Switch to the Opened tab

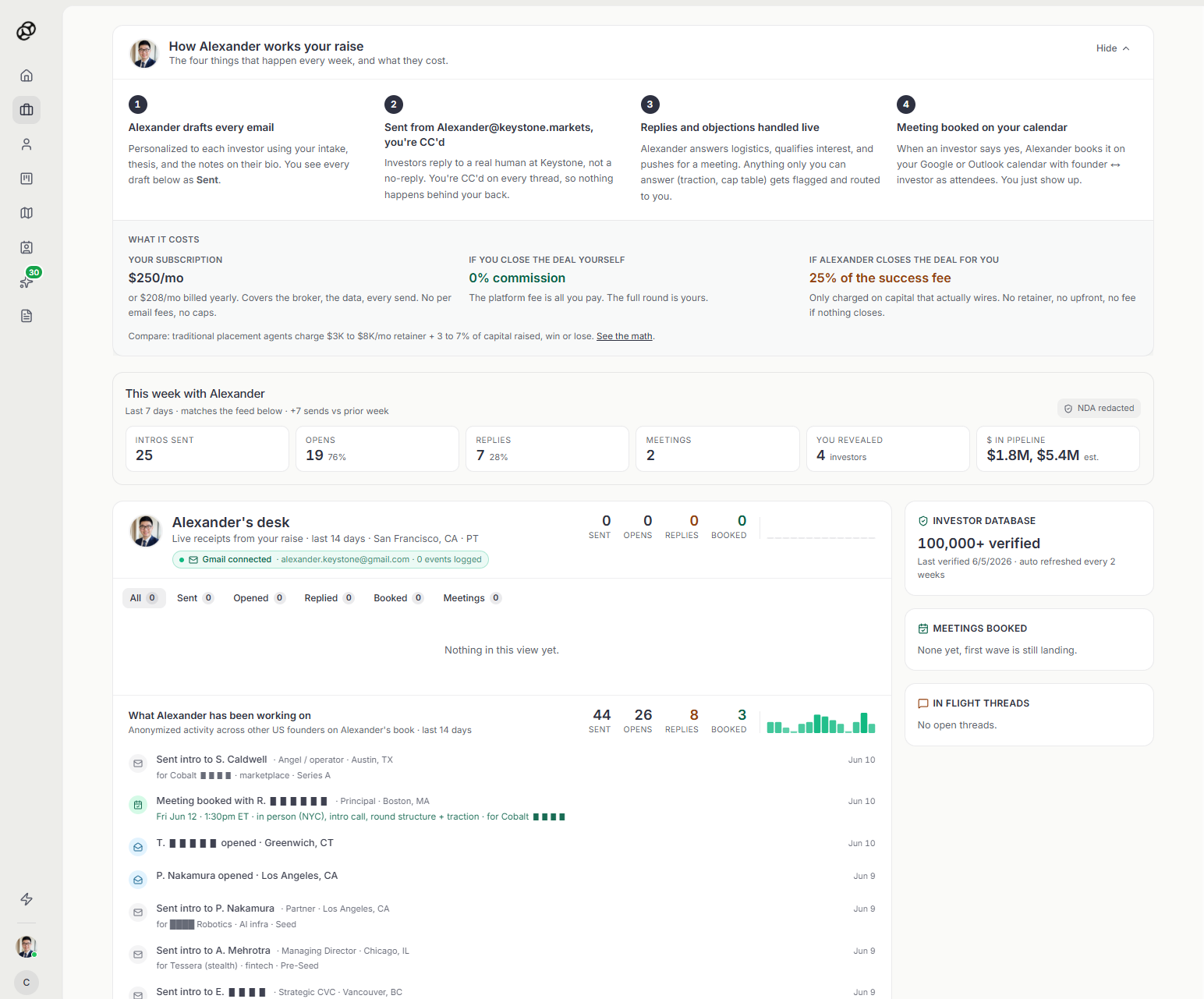259,598
